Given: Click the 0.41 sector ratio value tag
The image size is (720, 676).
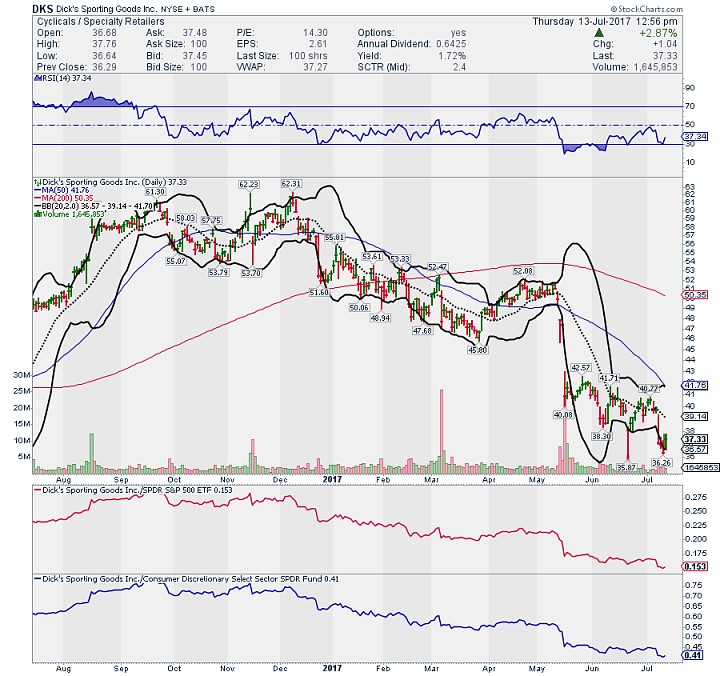Looking at the screenshot, I should pyautogui.click(x=693, y=655).
